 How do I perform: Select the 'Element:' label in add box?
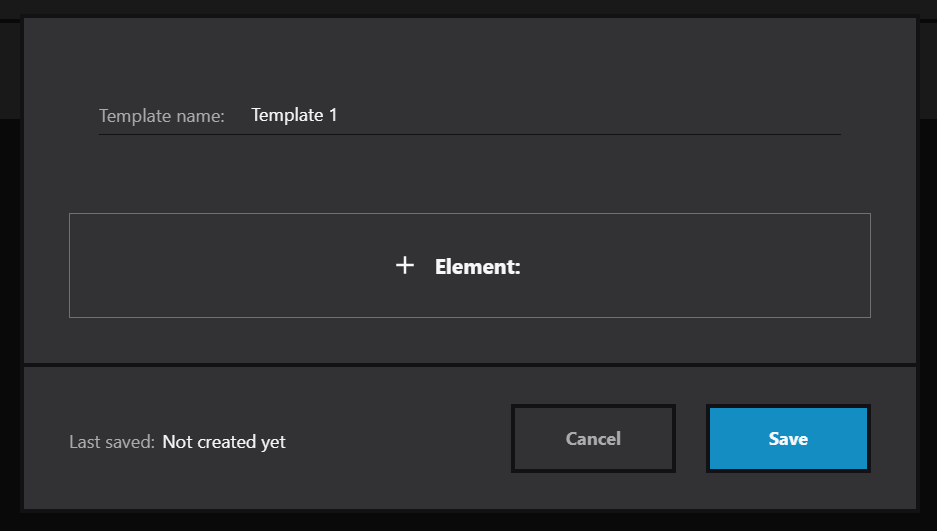pos(477,266)
